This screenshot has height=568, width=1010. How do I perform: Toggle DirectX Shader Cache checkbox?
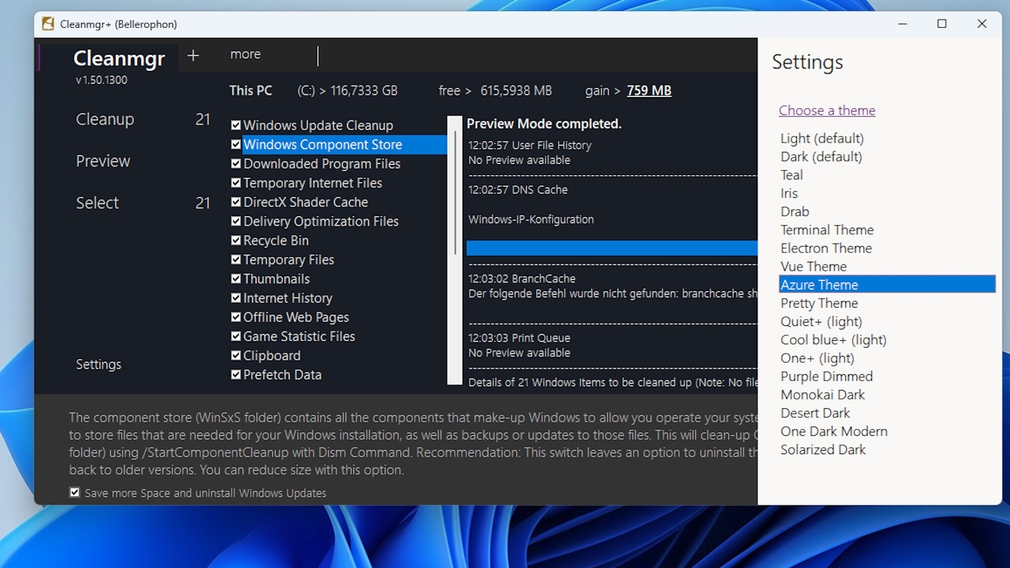pos(236,202)
